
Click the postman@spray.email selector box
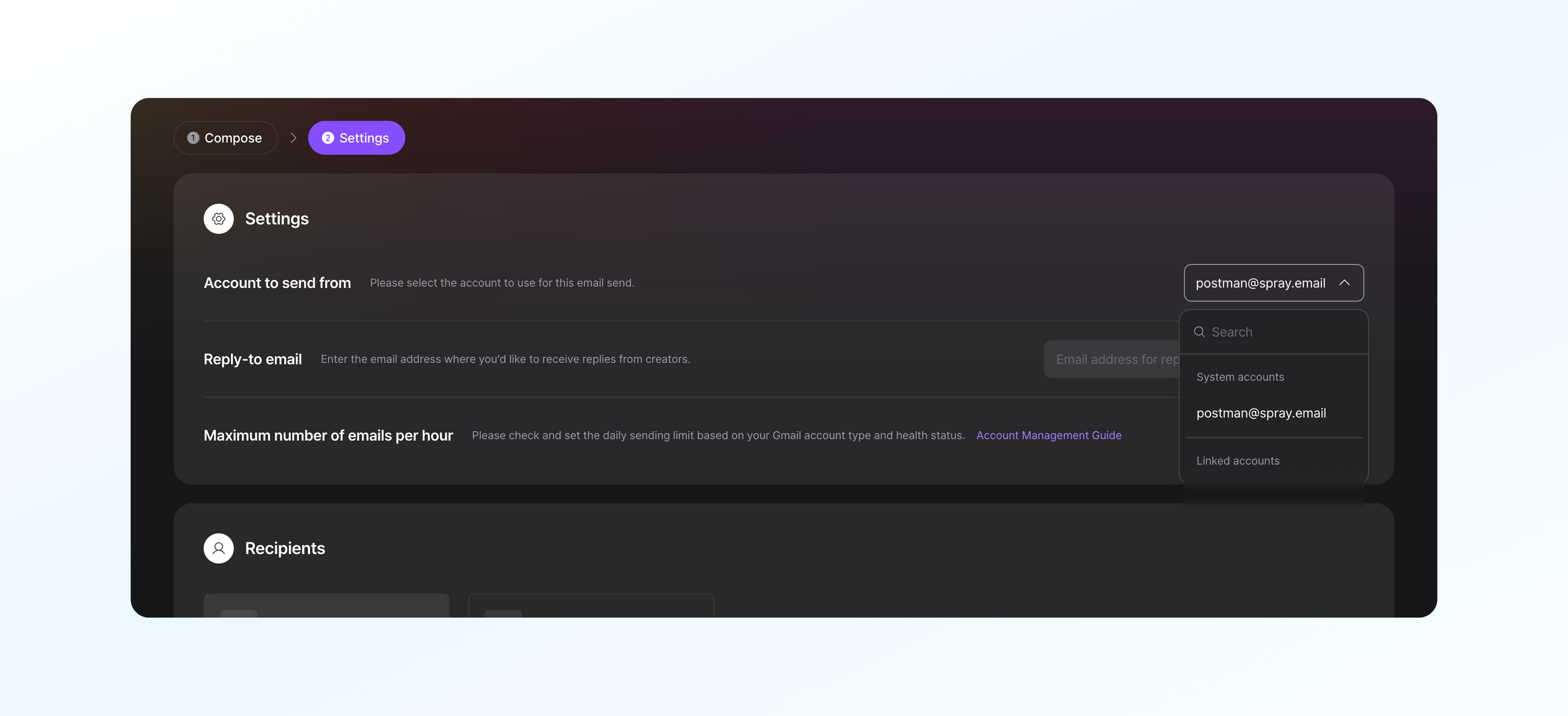pos(1260,283)
